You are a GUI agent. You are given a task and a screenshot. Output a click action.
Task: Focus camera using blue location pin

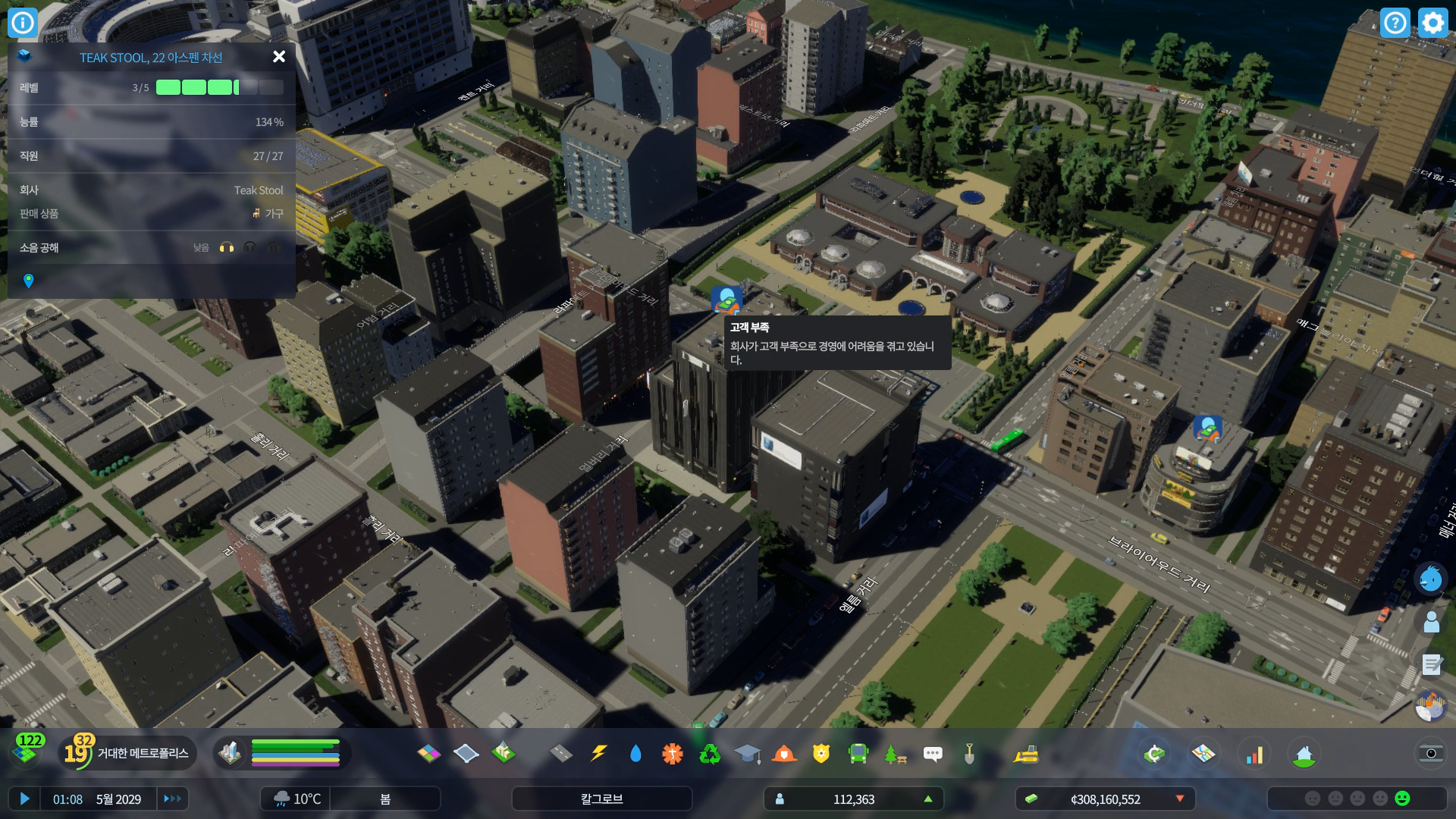[29, 281]
